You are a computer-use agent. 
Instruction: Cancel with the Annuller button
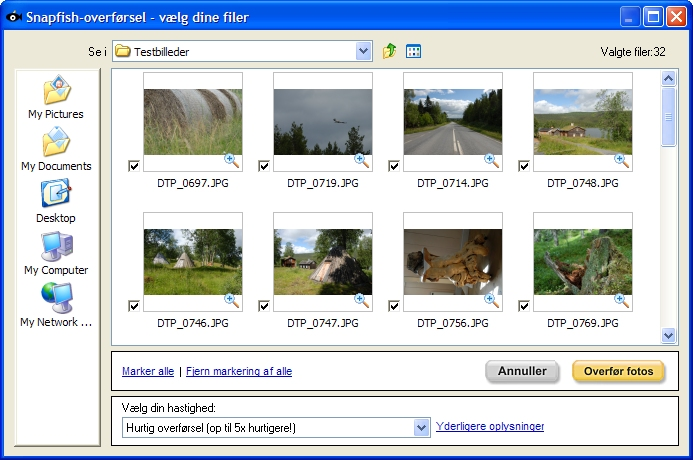522,371
